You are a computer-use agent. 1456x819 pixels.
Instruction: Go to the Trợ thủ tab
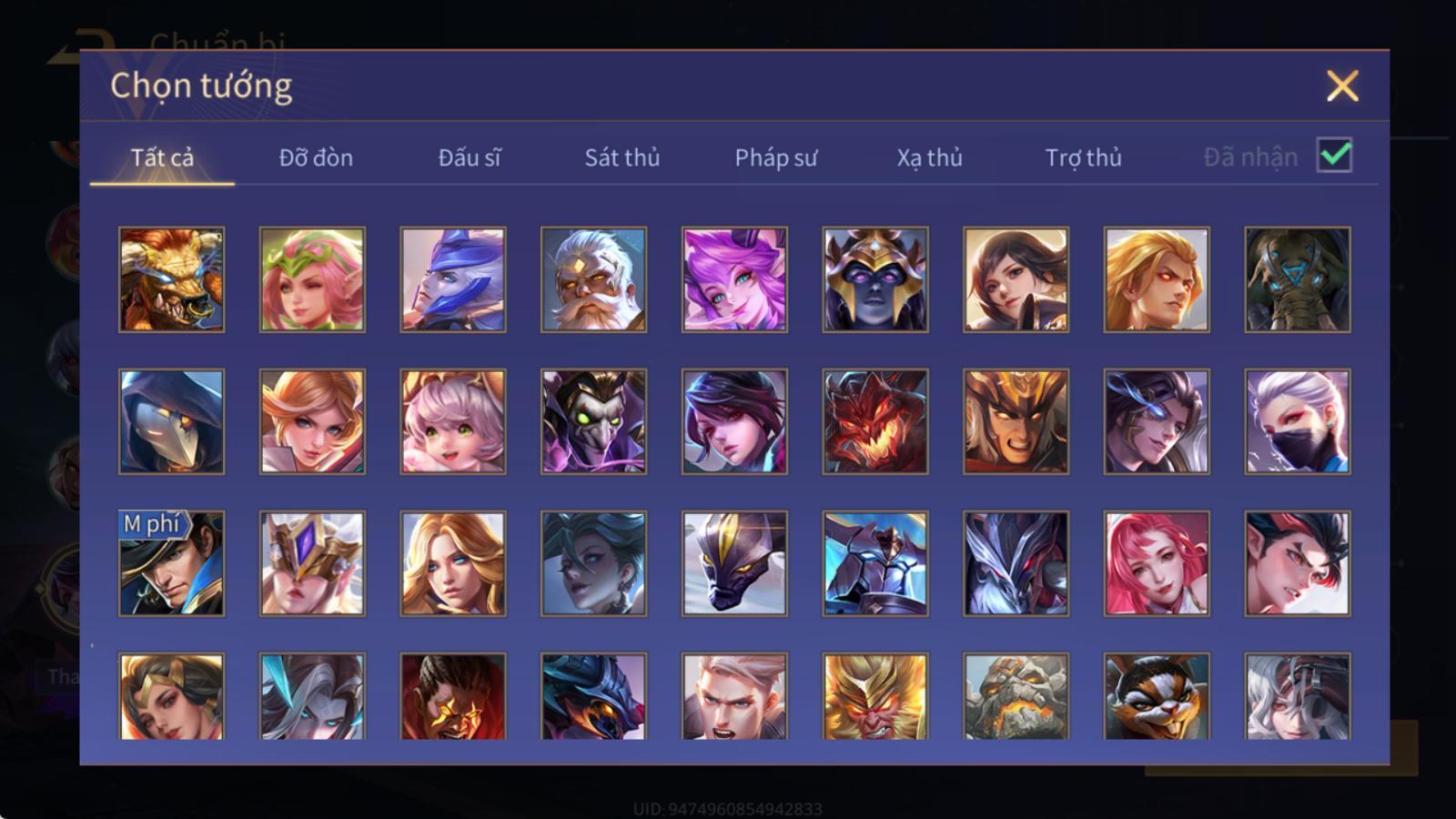click(x=1083, y=157)
